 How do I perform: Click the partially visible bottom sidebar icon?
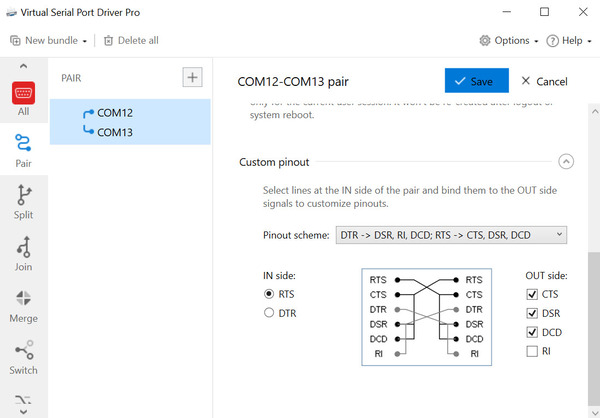click(23, 400)
